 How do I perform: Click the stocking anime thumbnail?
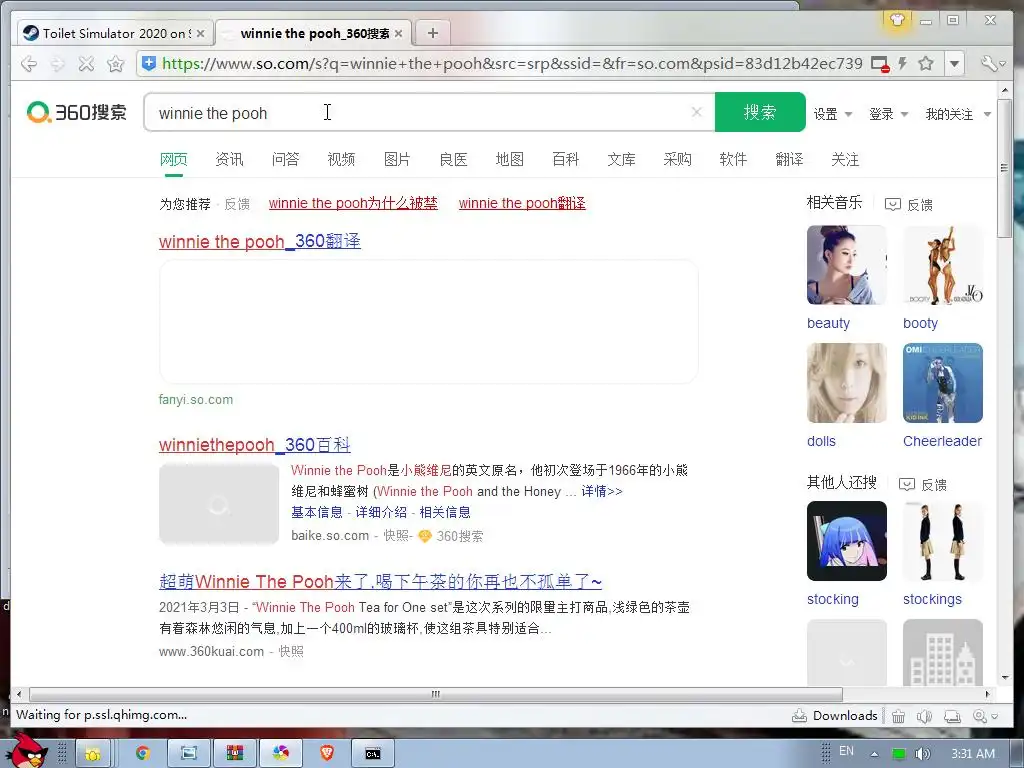pos(847,541)
